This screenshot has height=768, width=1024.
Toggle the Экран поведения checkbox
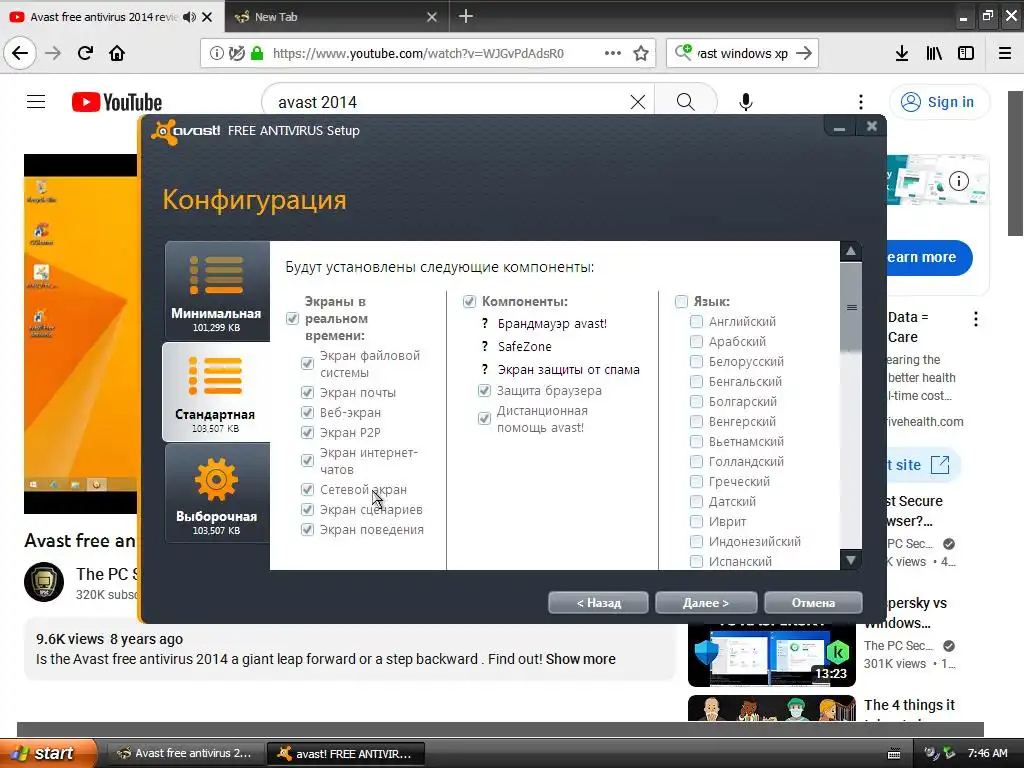click(x=307, y=529)
